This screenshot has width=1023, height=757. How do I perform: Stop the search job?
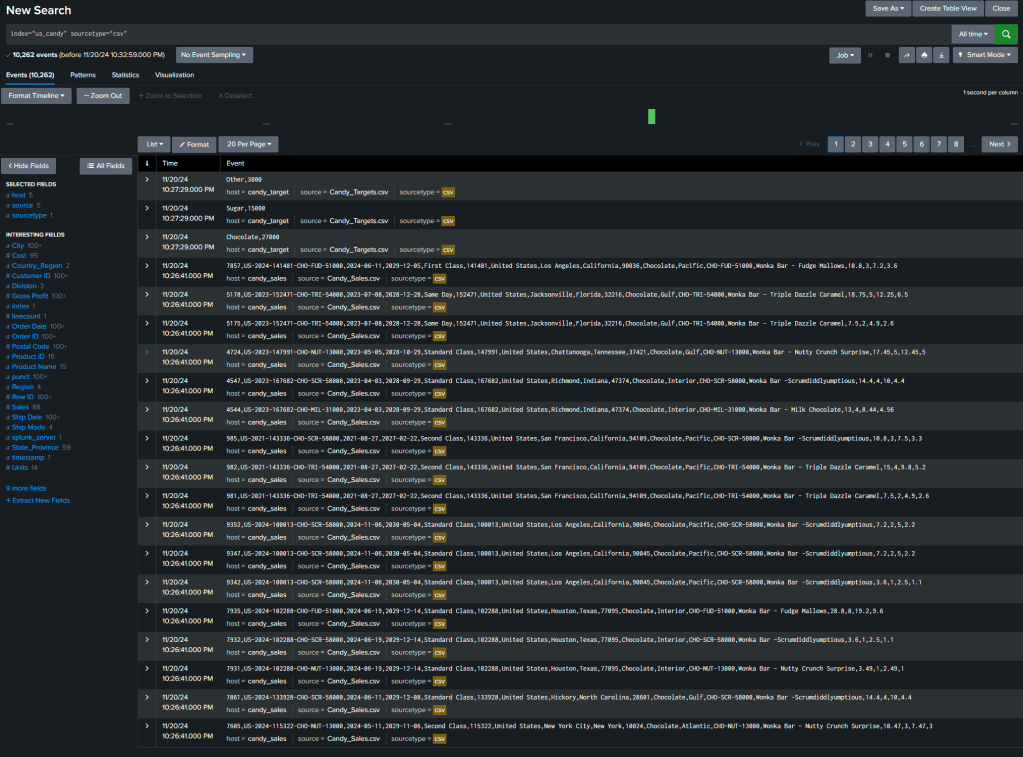click(887, 55)
